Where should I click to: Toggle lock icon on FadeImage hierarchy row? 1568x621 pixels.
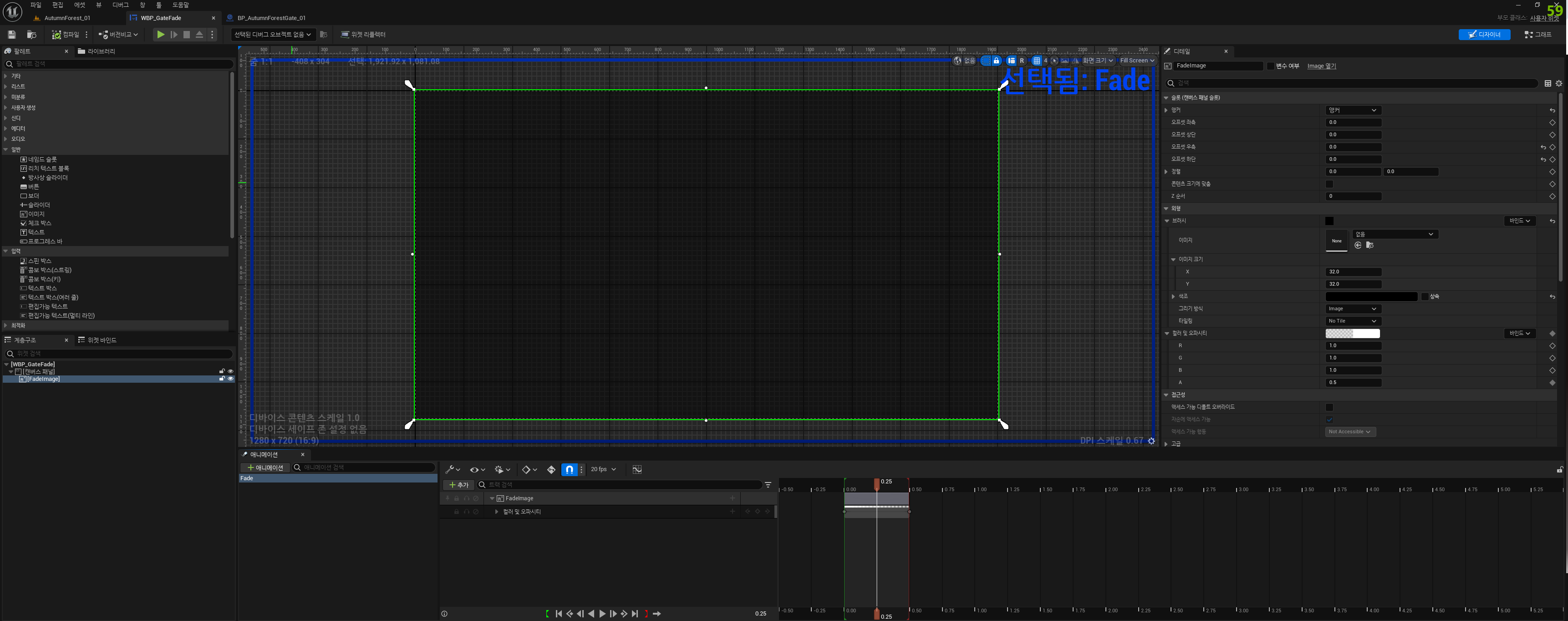[x=222, y=379]
